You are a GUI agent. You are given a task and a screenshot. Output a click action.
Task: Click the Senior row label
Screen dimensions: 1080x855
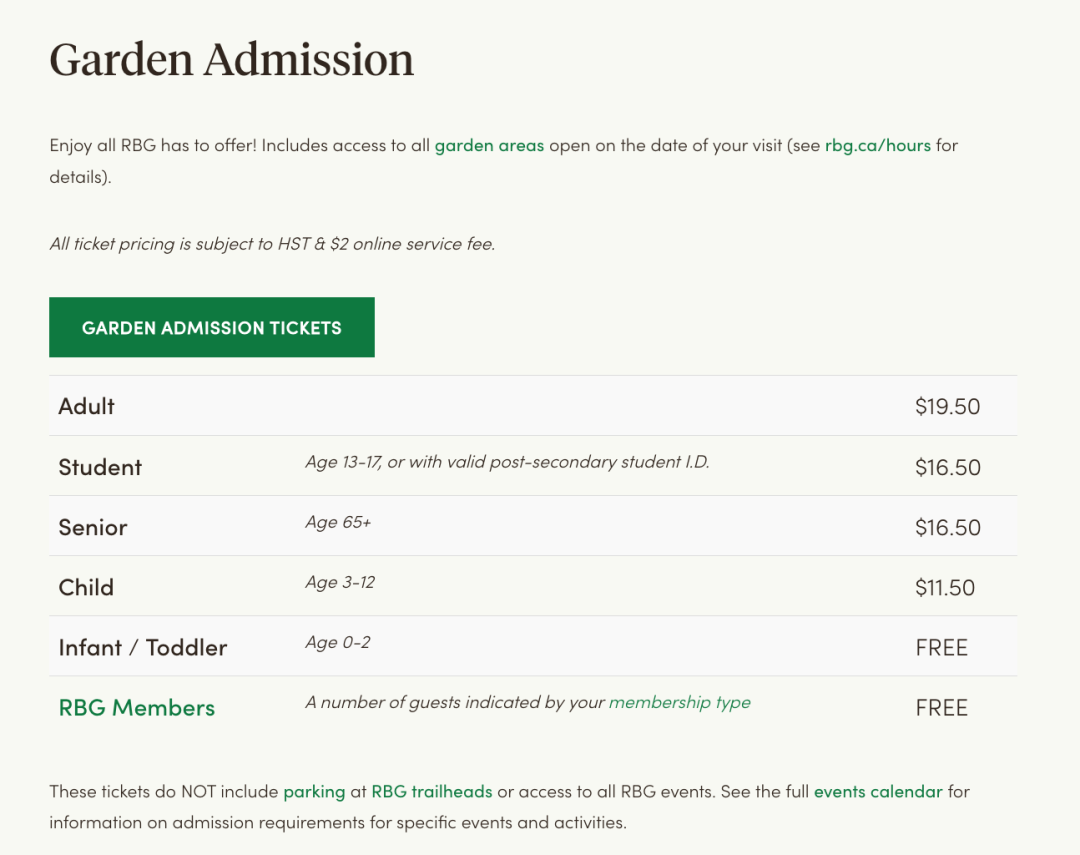(x=93, y=527)
